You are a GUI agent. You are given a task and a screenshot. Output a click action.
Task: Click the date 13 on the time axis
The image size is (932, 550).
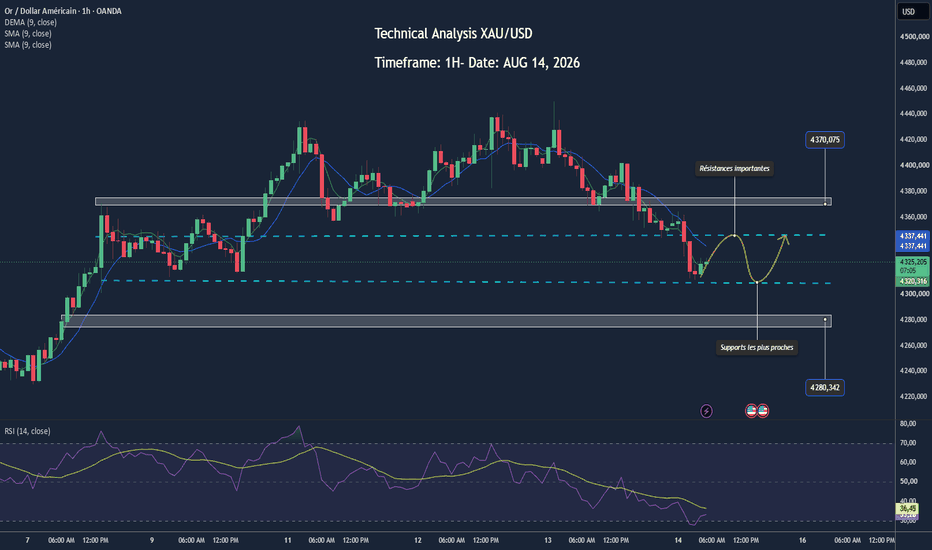tap(548, 540)
